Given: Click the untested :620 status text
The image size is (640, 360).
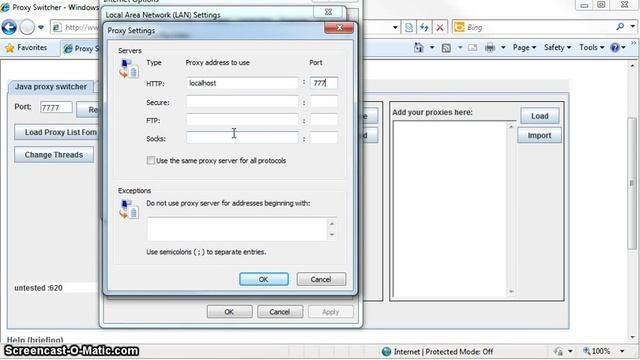Looking at the screenshot, I should pos(38,288).
